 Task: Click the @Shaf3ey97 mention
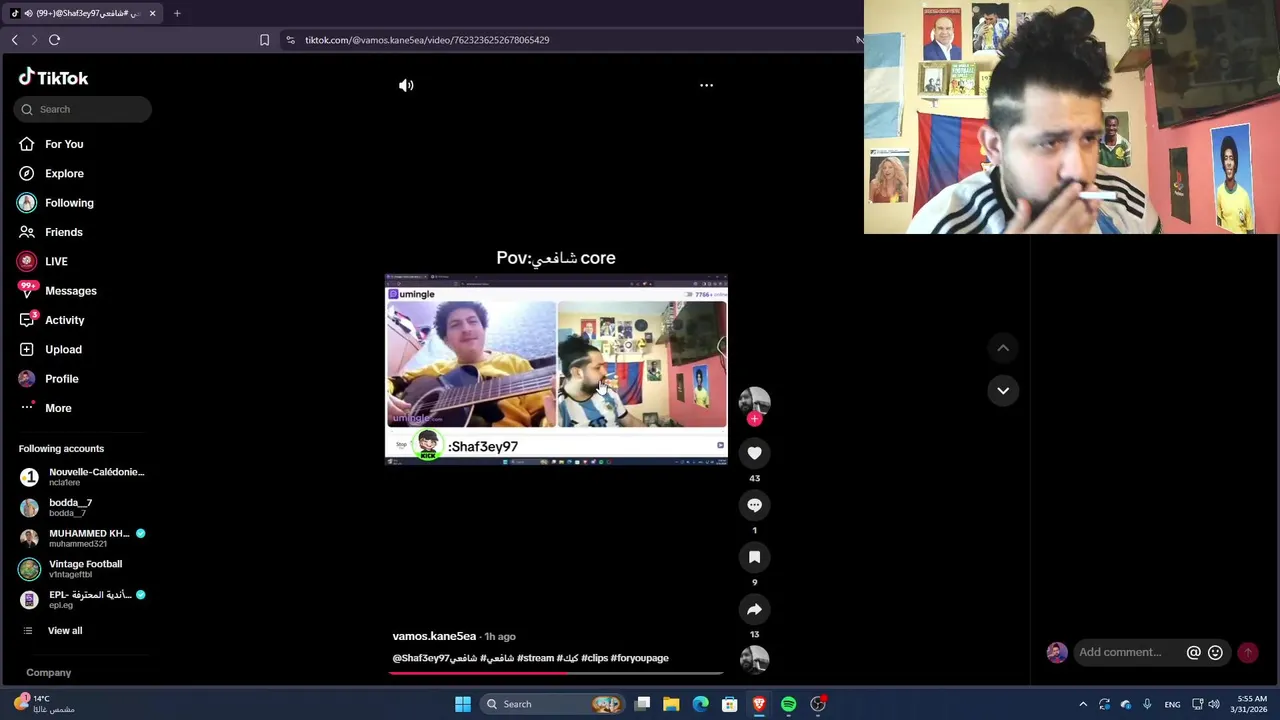[421, 658]
